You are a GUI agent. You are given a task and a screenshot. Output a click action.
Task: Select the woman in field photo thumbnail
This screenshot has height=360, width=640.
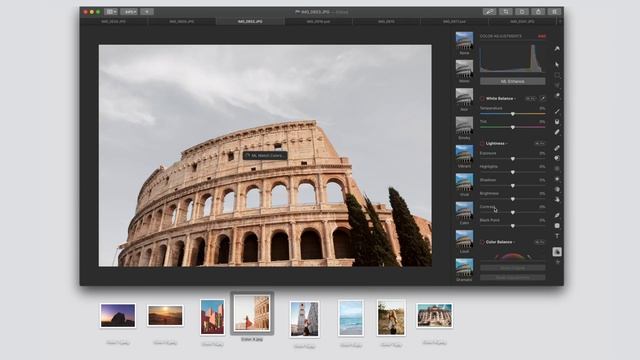tap(391, 318)
